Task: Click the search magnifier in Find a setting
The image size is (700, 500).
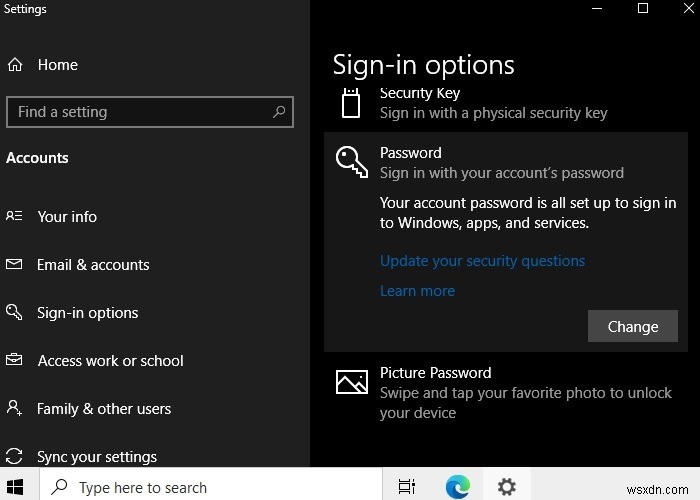Action: pos(279,112)
